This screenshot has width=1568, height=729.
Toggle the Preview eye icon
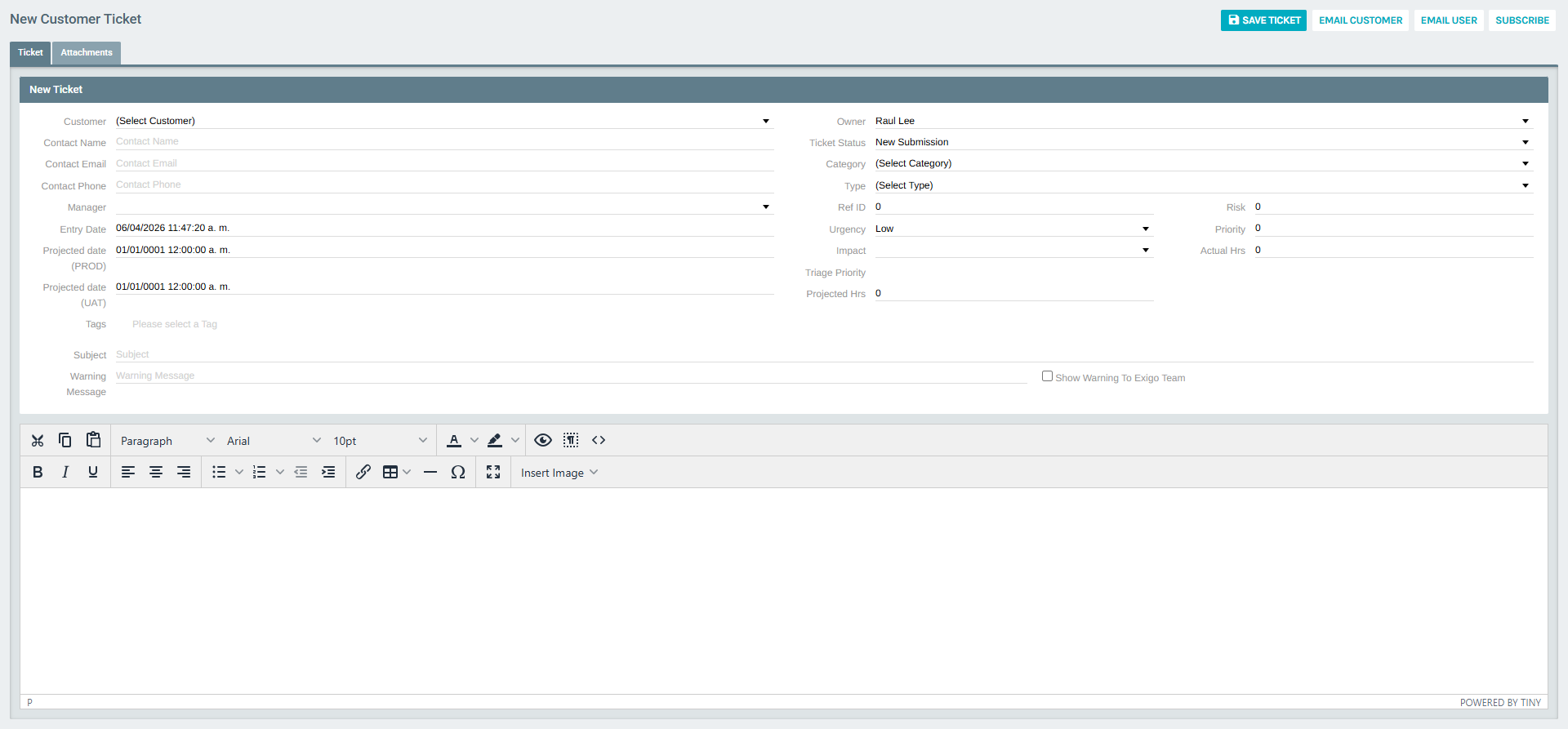pos(543,441)
